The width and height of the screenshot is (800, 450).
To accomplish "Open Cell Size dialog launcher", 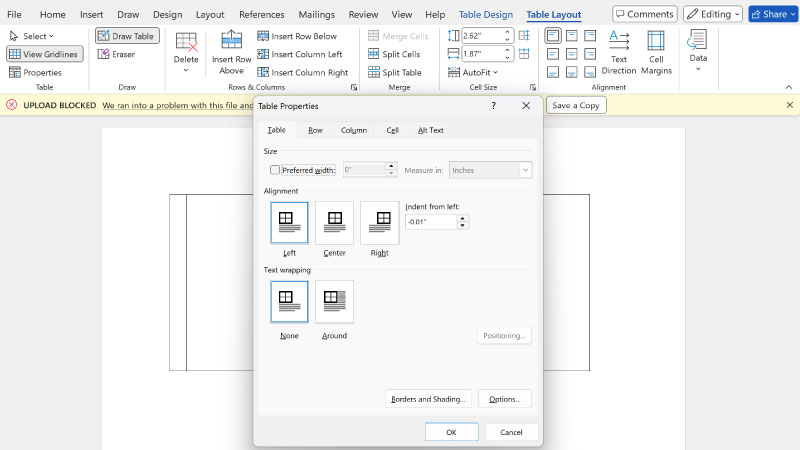I will coord(533,87).
